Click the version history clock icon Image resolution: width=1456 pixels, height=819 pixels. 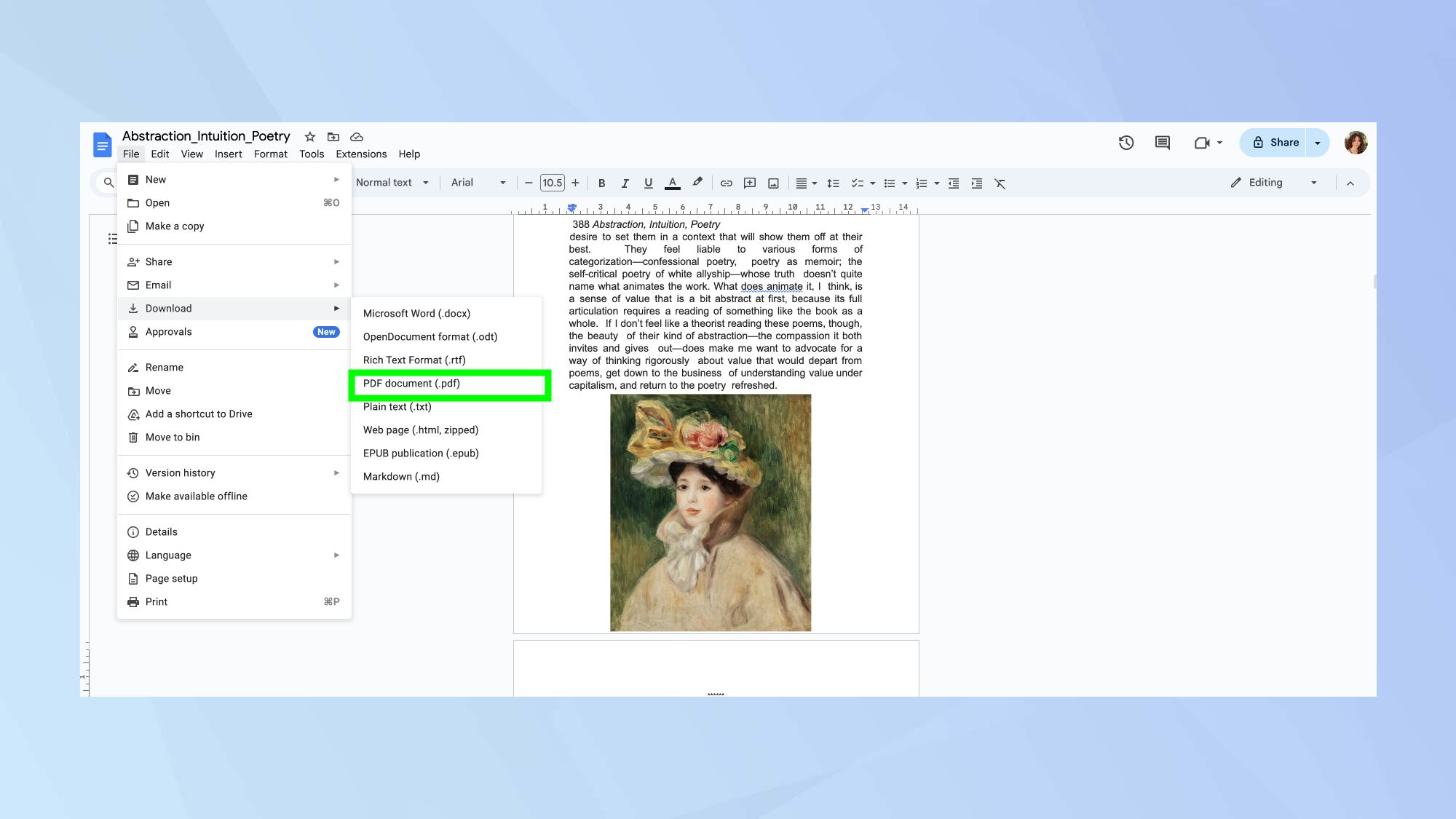[x=1125, y=143]
